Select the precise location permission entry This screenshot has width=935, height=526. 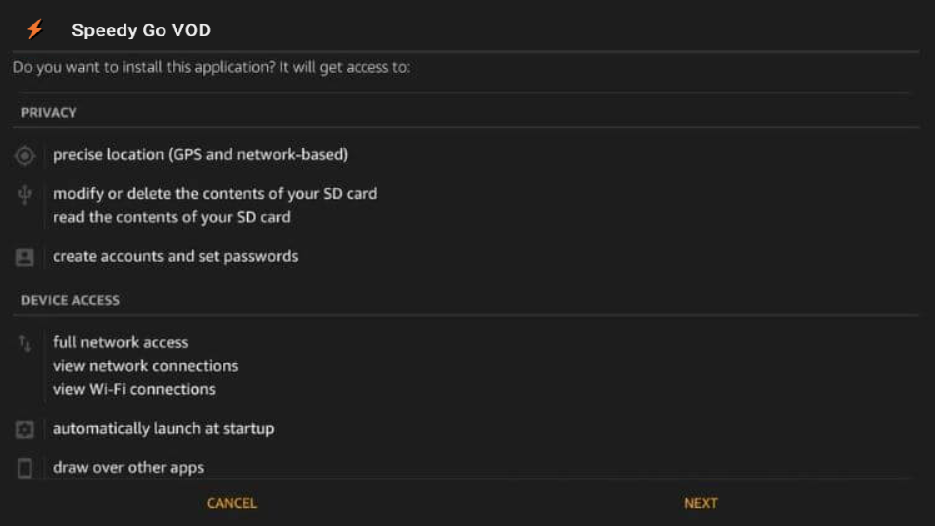(x=200, y=154)
